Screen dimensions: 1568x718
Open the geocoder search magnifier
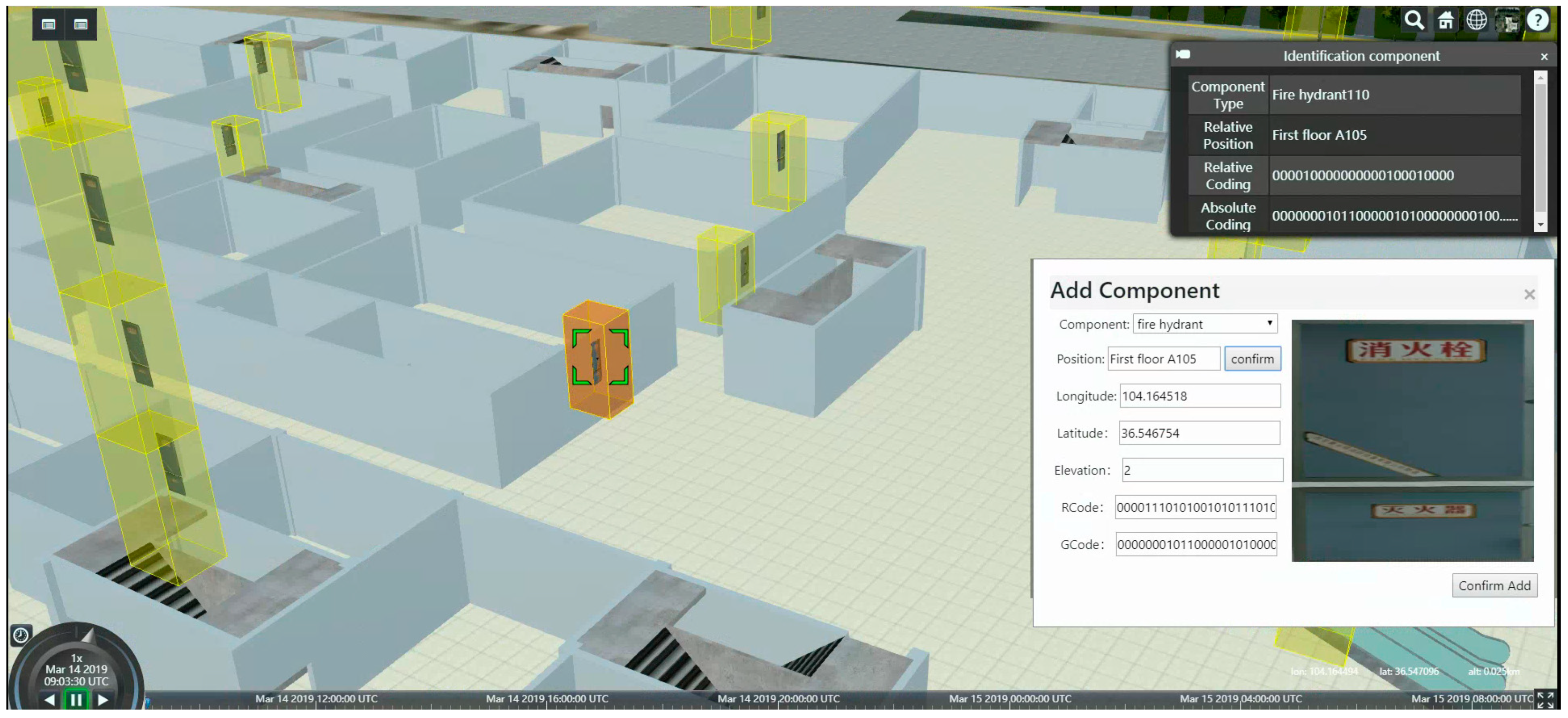pyautogui.click(x=1414, y=21)
